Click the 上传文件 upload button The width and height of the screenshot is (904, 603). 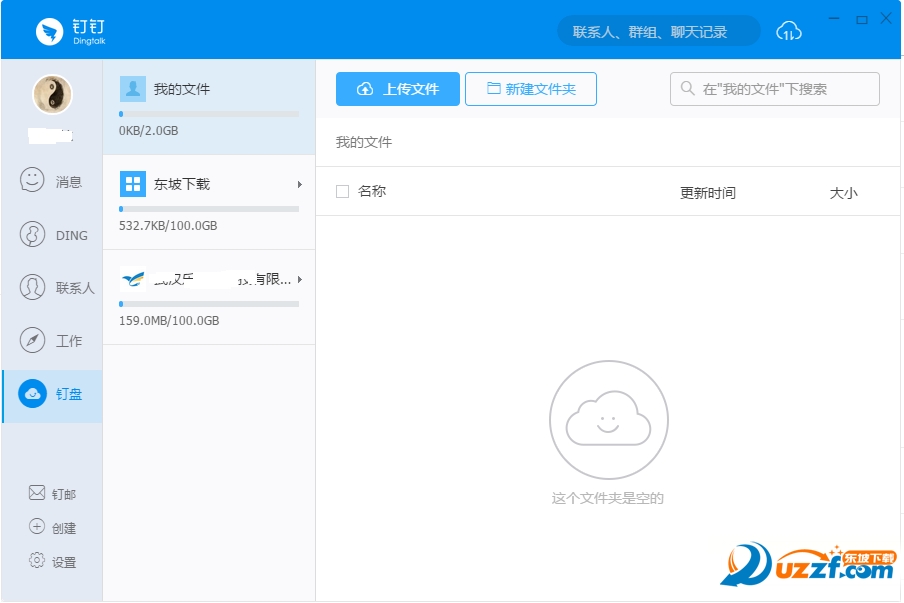tap(397, 89)
